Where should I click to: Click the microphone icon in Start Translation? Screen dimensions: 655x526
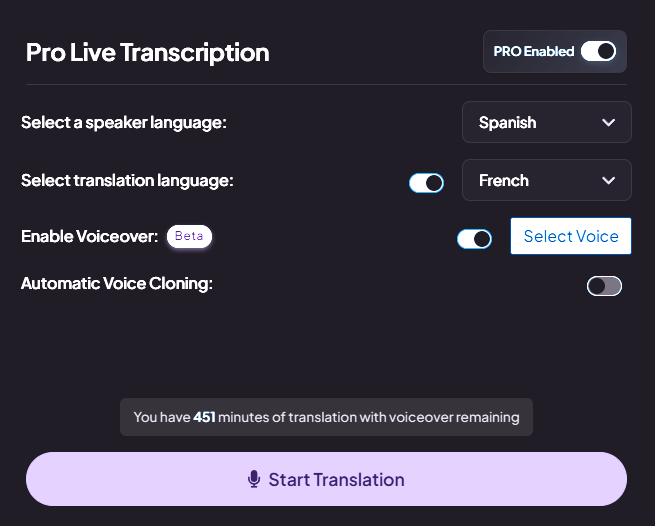tap(254, 479)
